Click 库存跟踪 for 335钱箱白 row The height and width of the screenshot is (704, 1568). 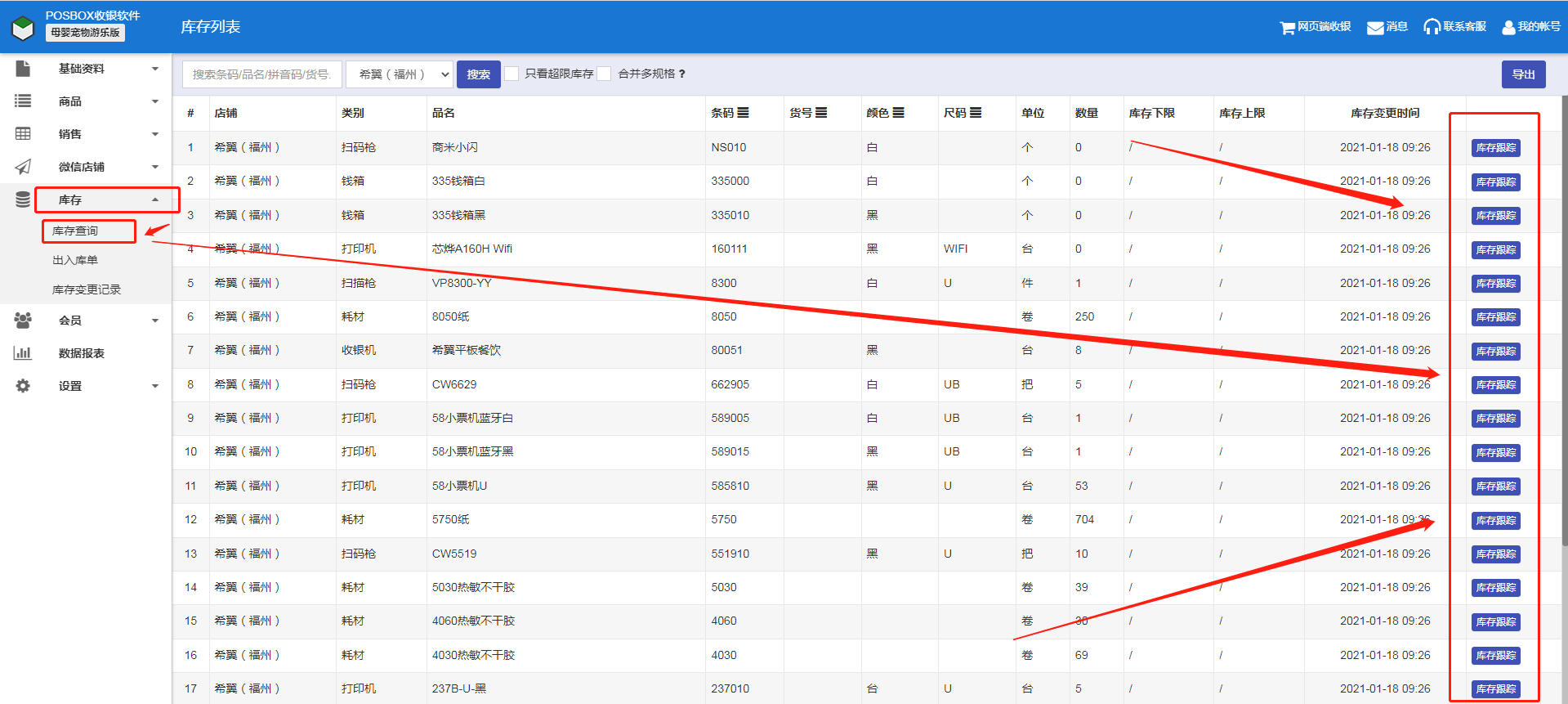tap(1496, 182)
